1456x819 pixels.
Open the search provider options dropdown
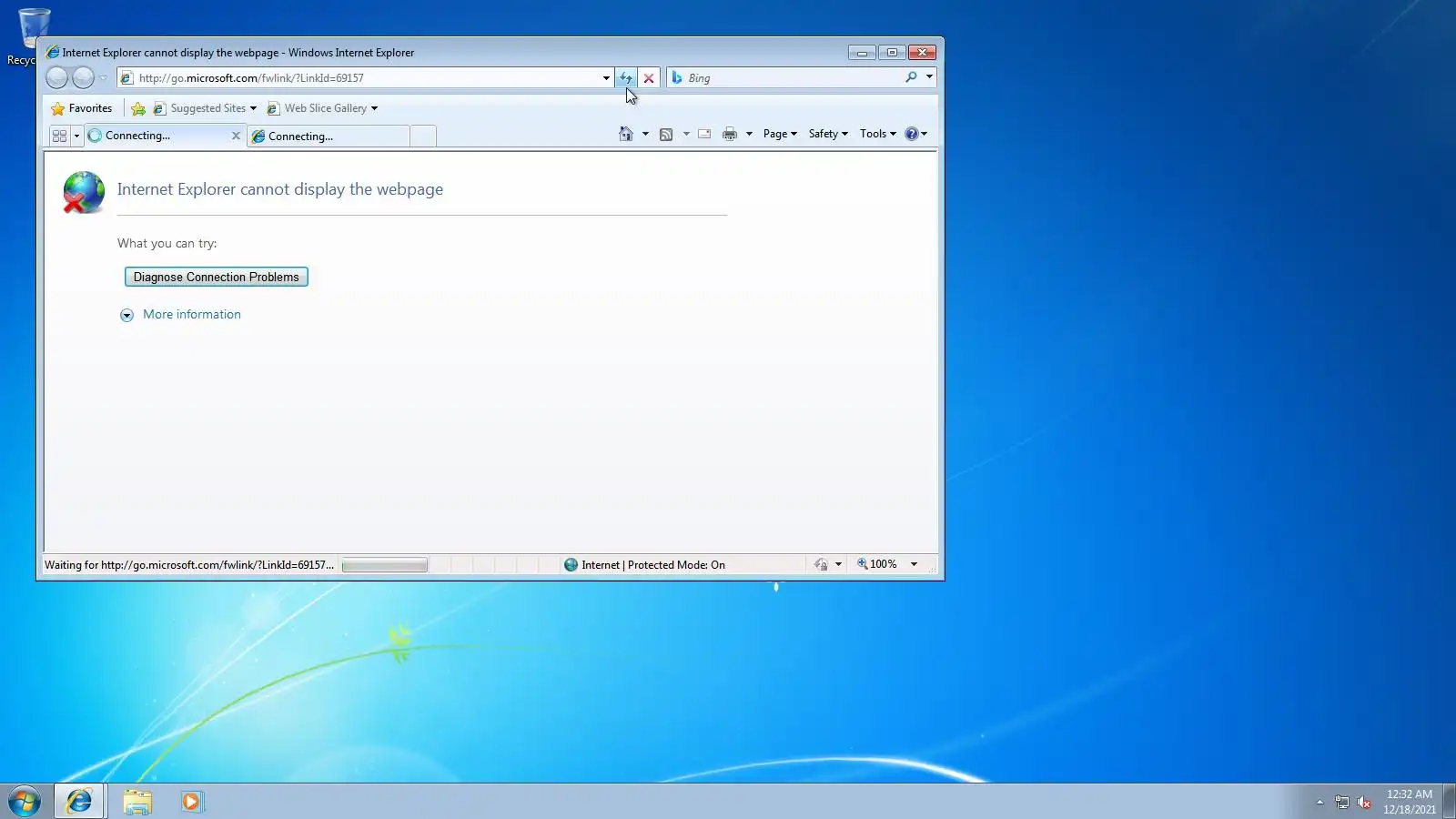click(929, 77)
